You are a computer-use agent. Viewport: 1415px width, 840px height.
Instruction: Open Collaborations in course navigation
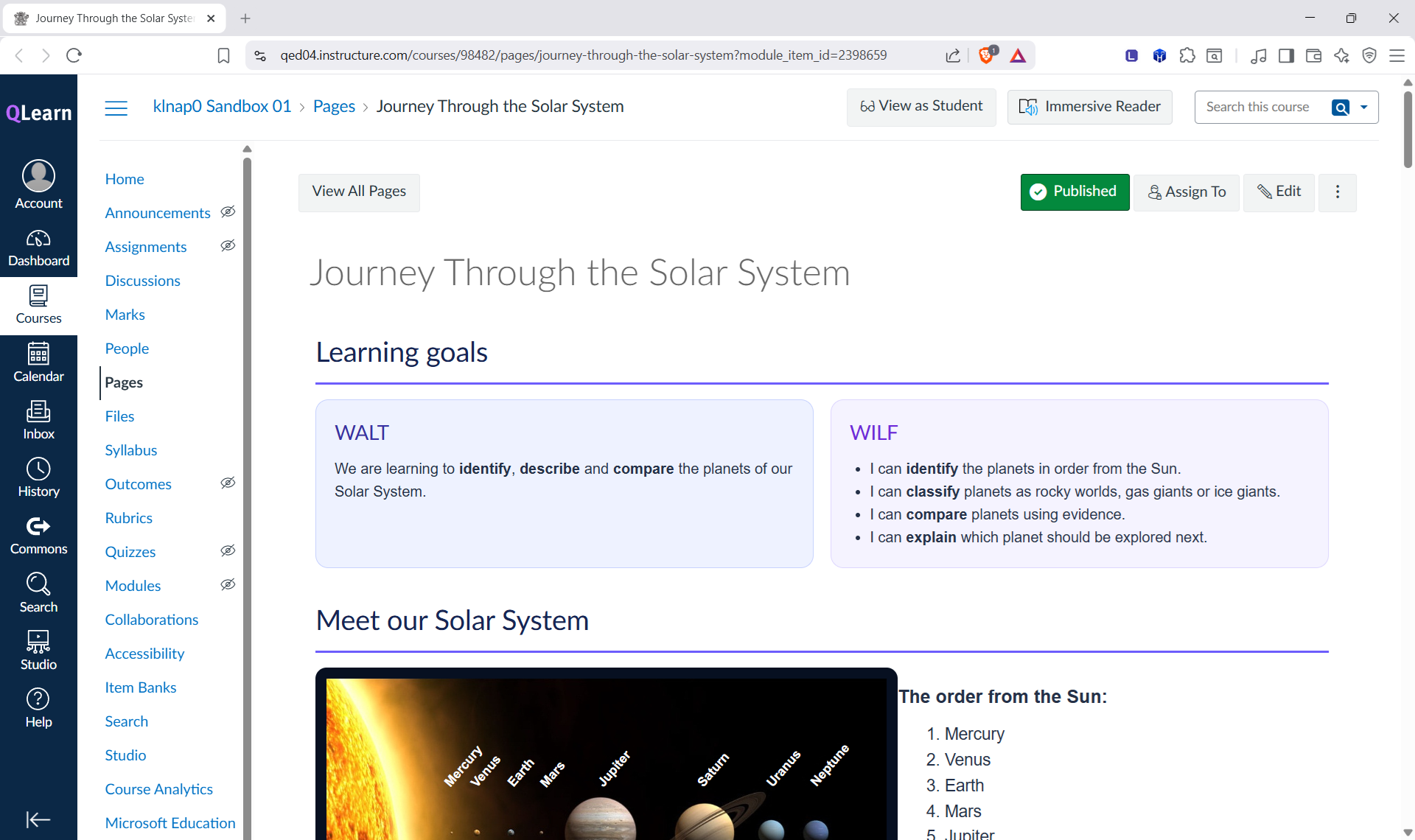click(151, 620)
